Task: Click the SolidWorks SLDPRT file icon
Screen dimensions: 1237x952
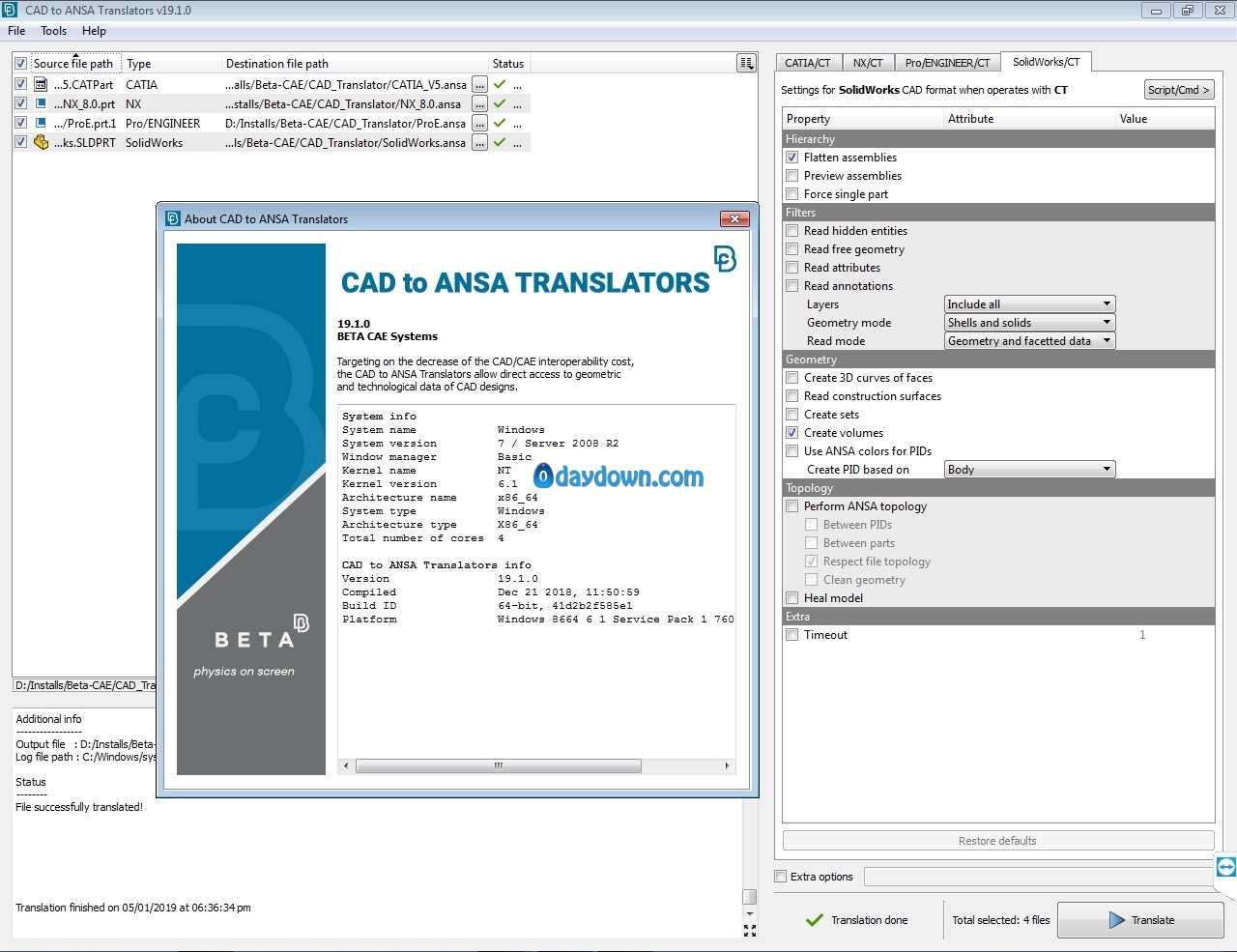Action: pyautogui.click(x=41, y=142)
